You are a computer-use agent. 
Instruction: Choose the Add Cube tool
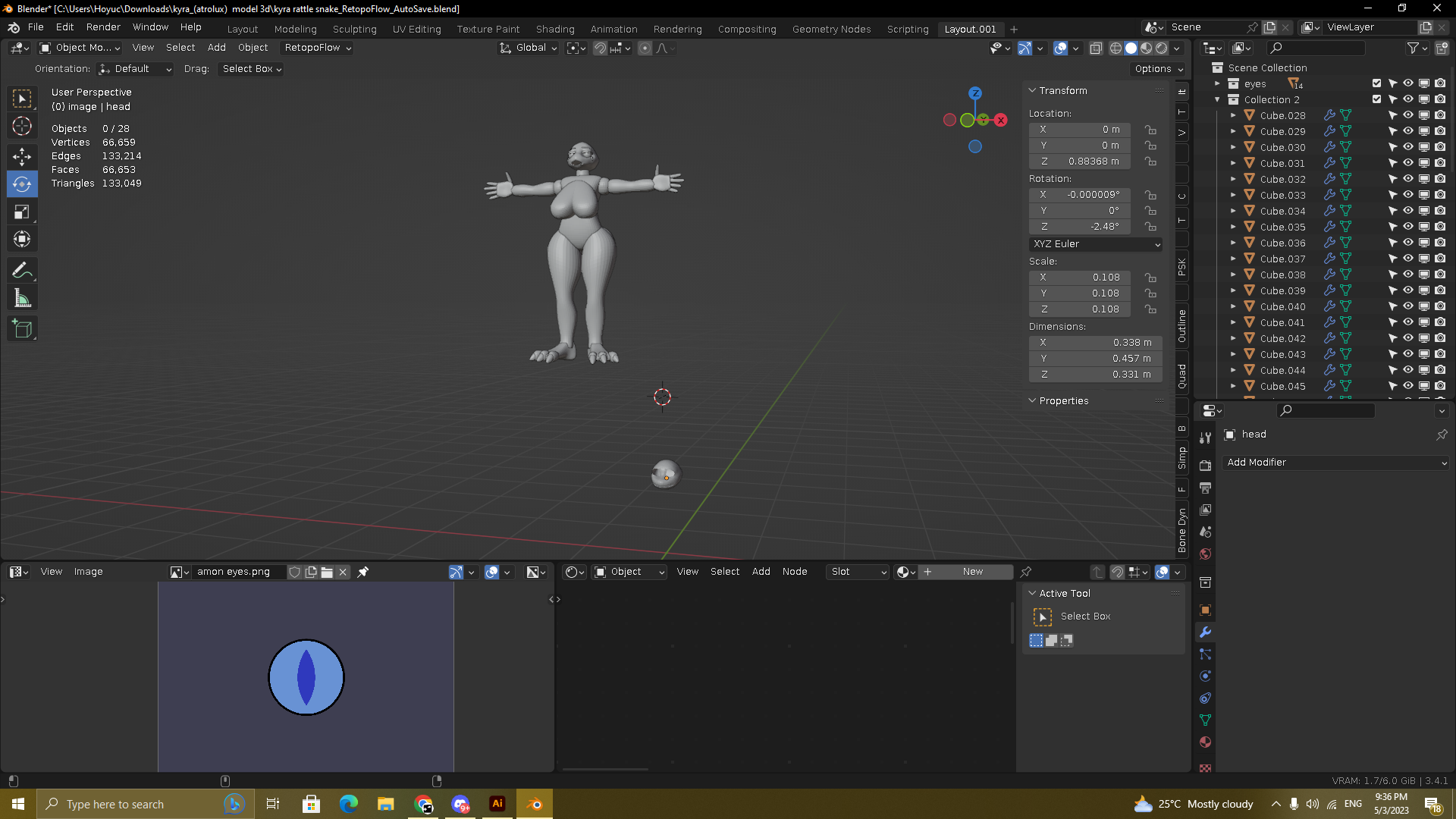point(22,329)
